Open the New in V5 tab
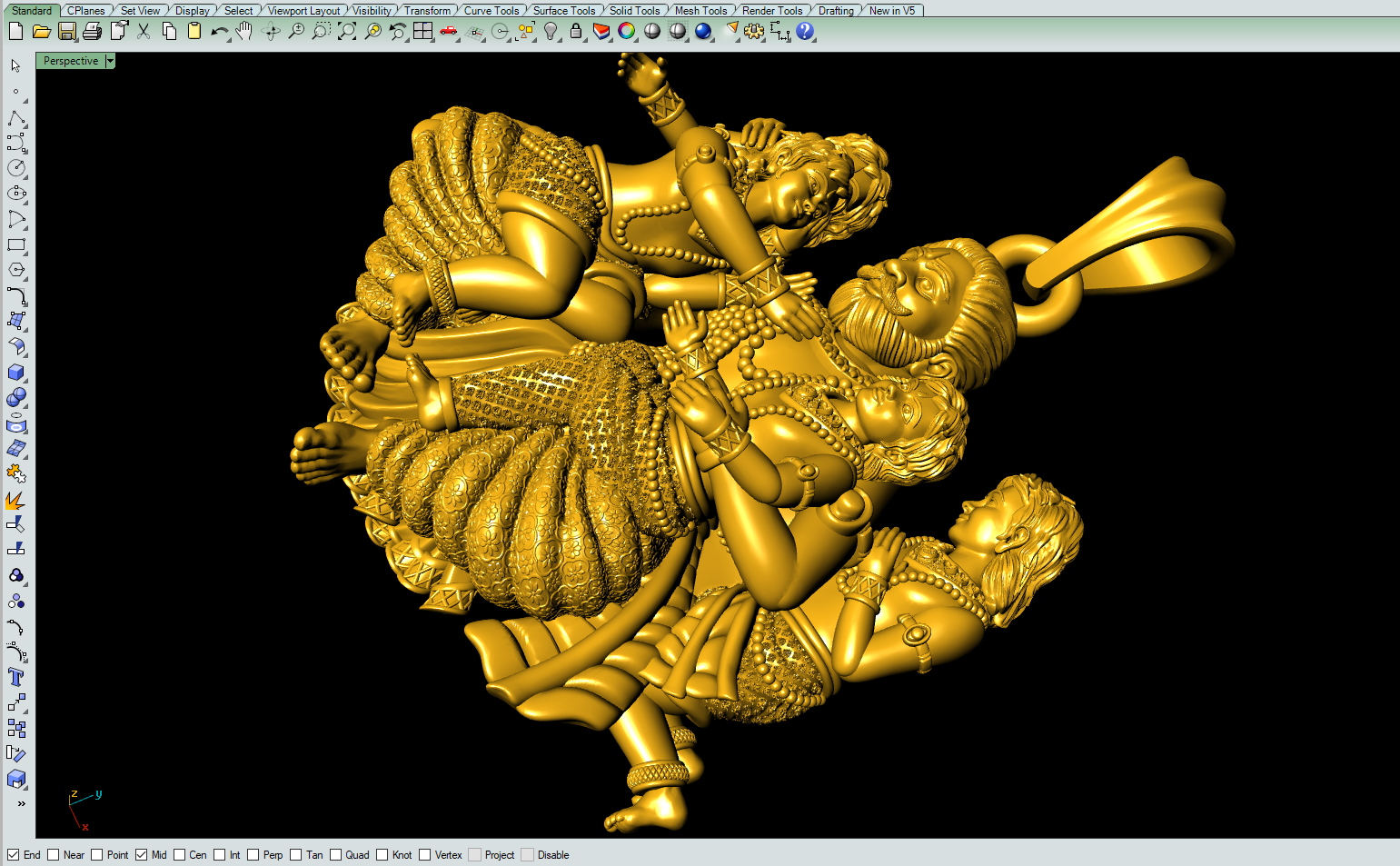The image size is (1400, 866). tap(892, 11)
